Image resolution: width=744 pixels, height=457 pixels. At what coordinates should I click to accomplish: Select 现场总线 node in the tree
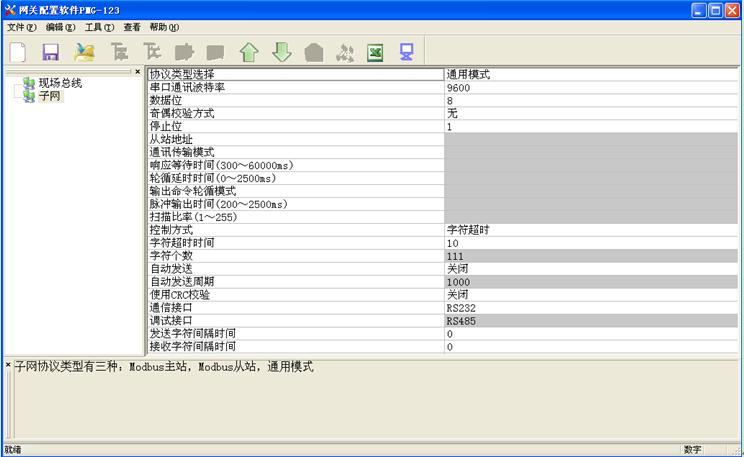[x=59, y=83]
